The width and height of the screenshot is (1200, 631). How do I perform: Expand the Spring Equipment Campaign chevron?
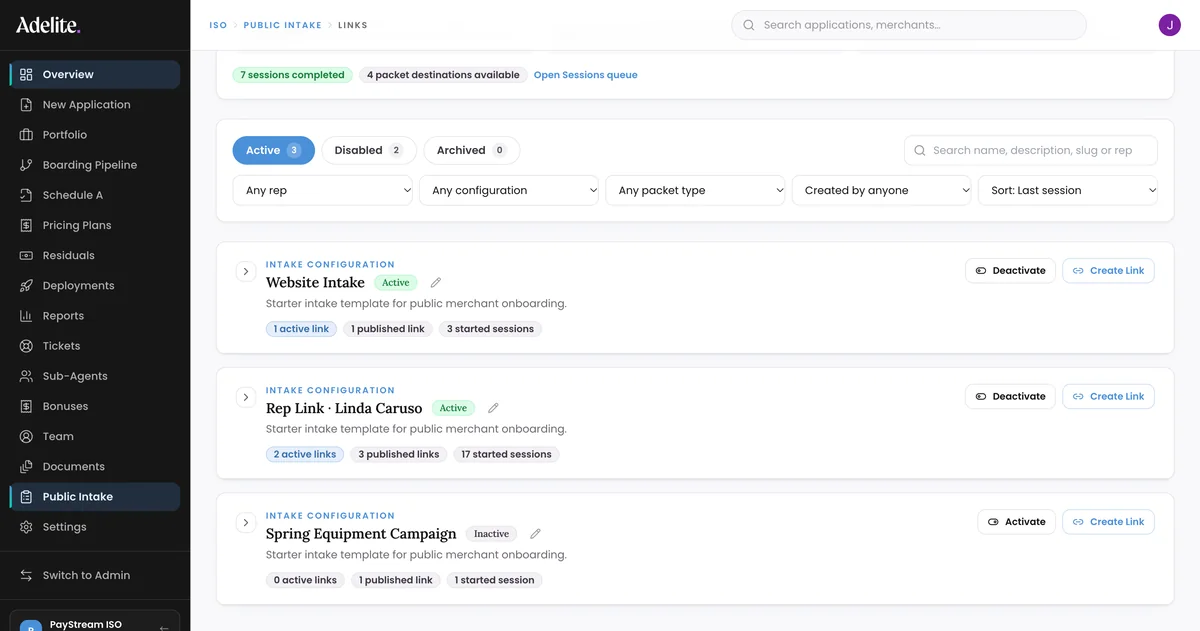click(x=245, y=523)
